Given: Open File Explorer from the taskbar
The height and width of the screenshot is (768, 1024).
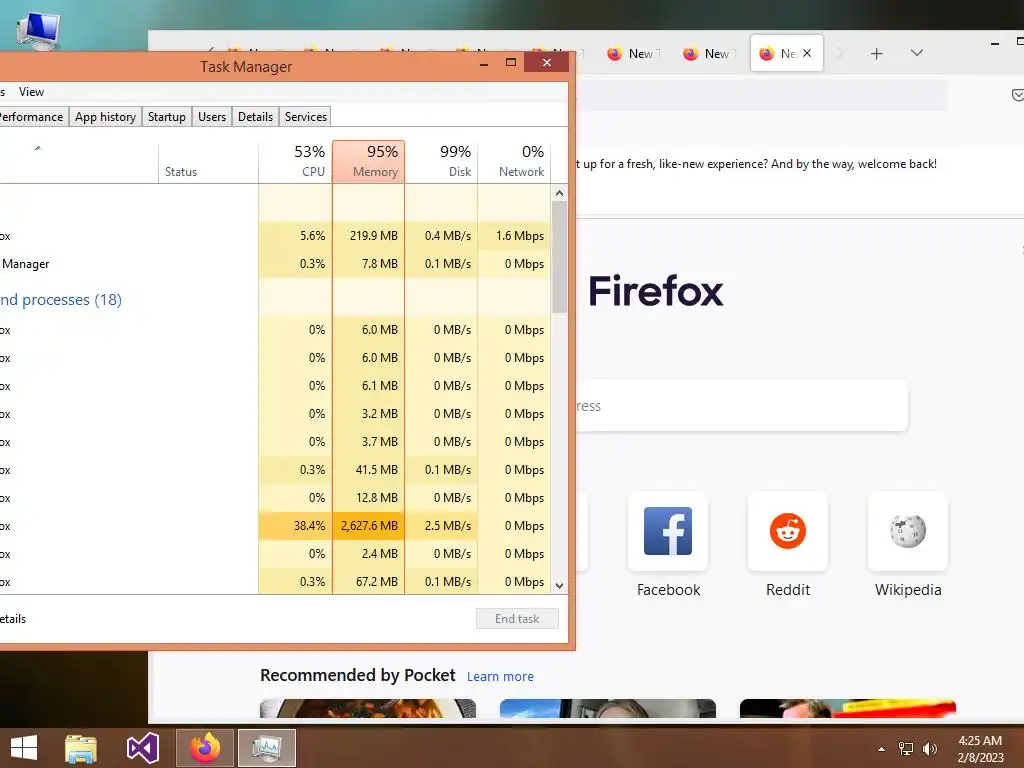Looking at the screenshot, I should (x=81, y=748).
